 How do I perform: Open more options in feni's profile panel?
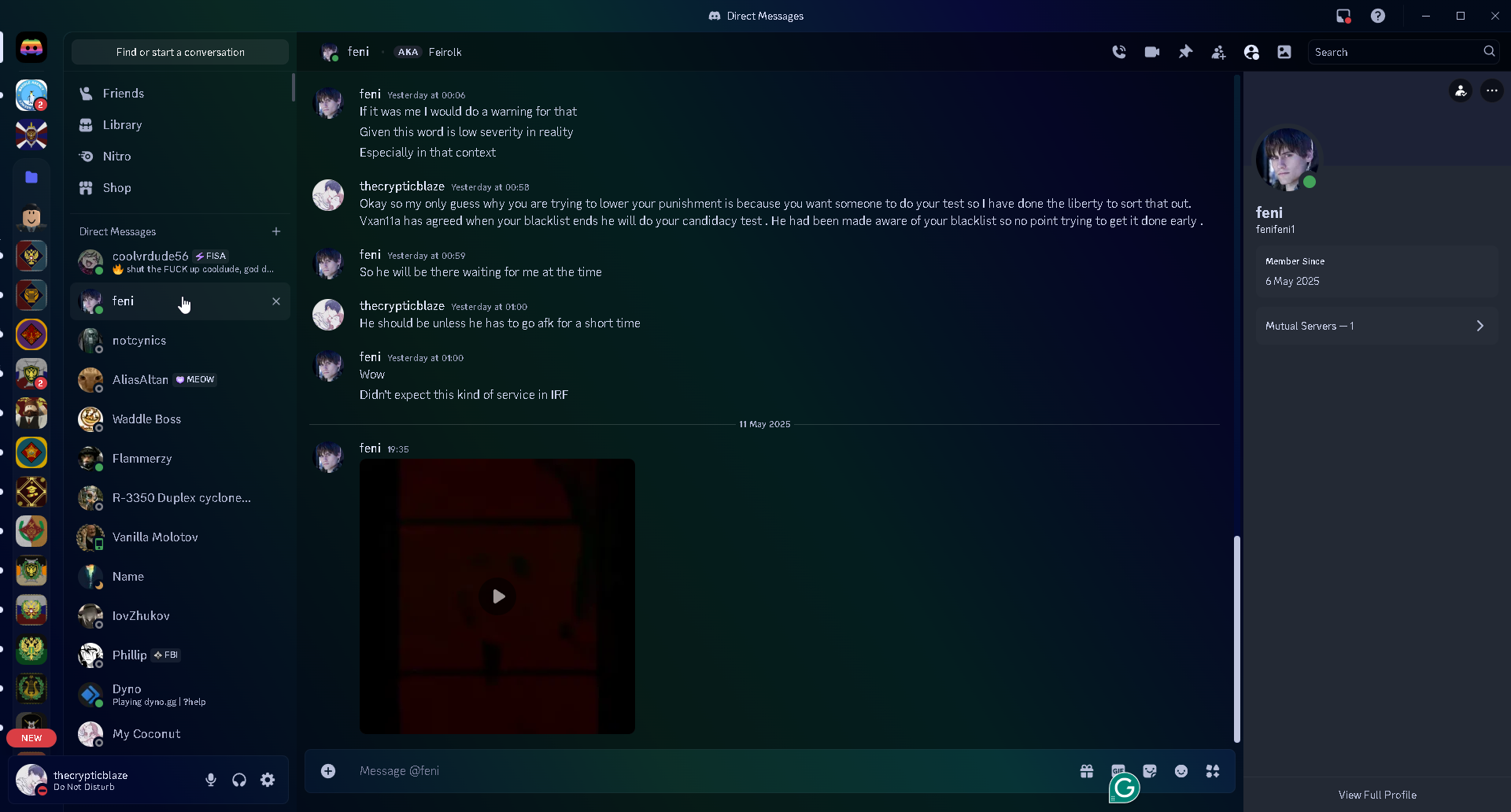point(1491,90)
